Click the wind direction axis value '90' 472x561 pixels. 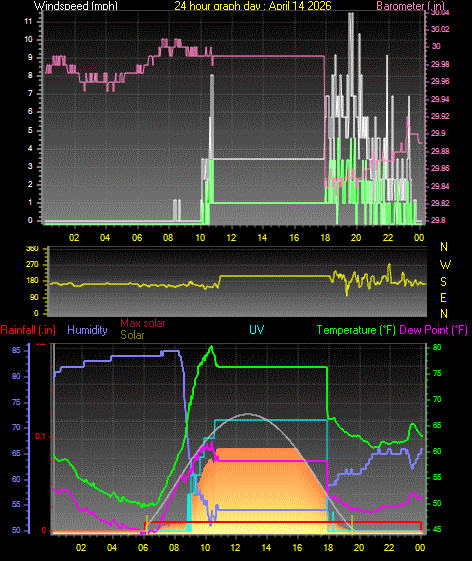pyautogui.click(x=34, y=298)
